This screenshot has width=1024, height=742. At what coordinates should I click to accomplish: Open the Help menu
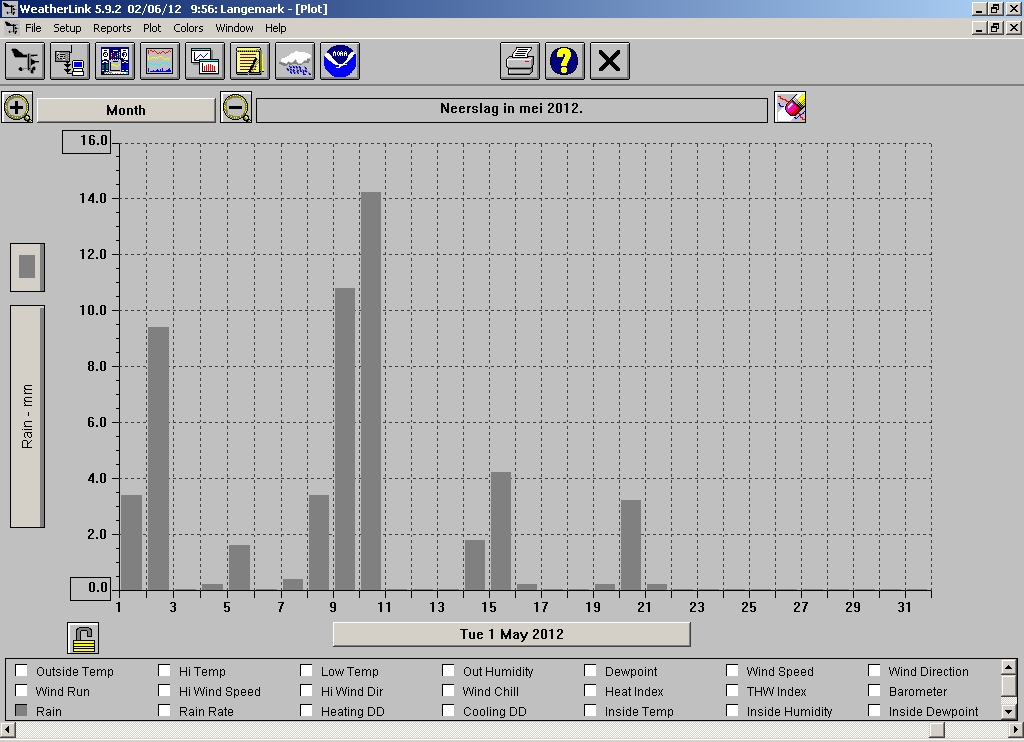[276, 28]
